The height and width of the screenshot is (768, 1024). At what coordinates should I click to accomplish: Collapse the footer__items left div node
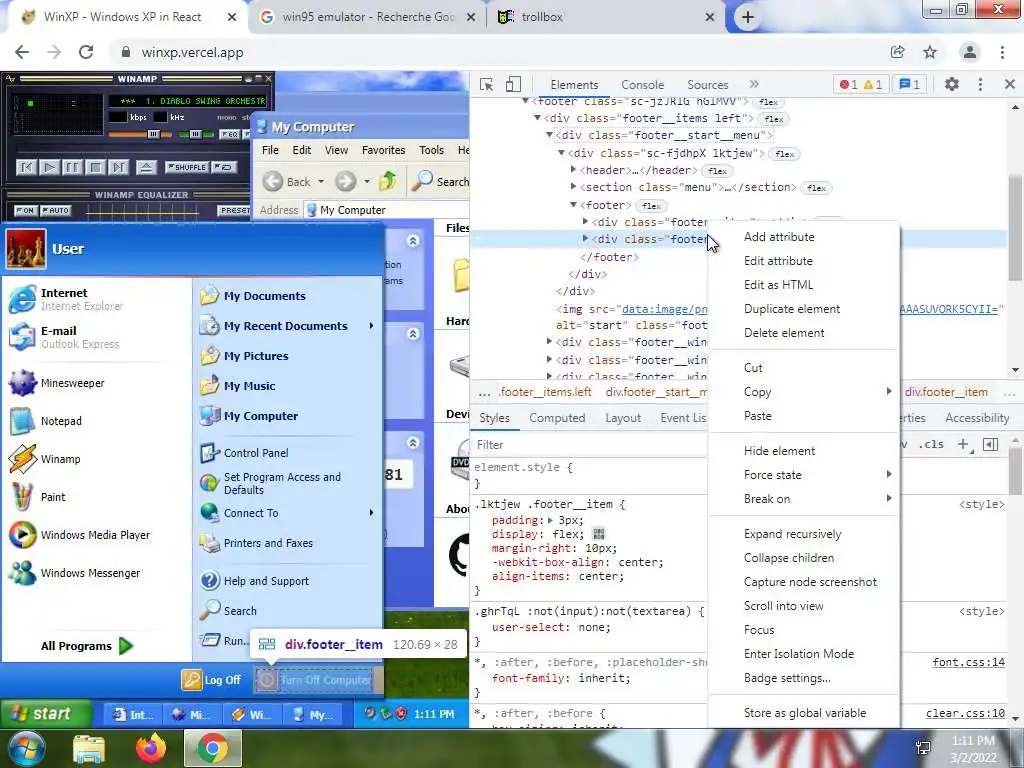tap(537, 118)
